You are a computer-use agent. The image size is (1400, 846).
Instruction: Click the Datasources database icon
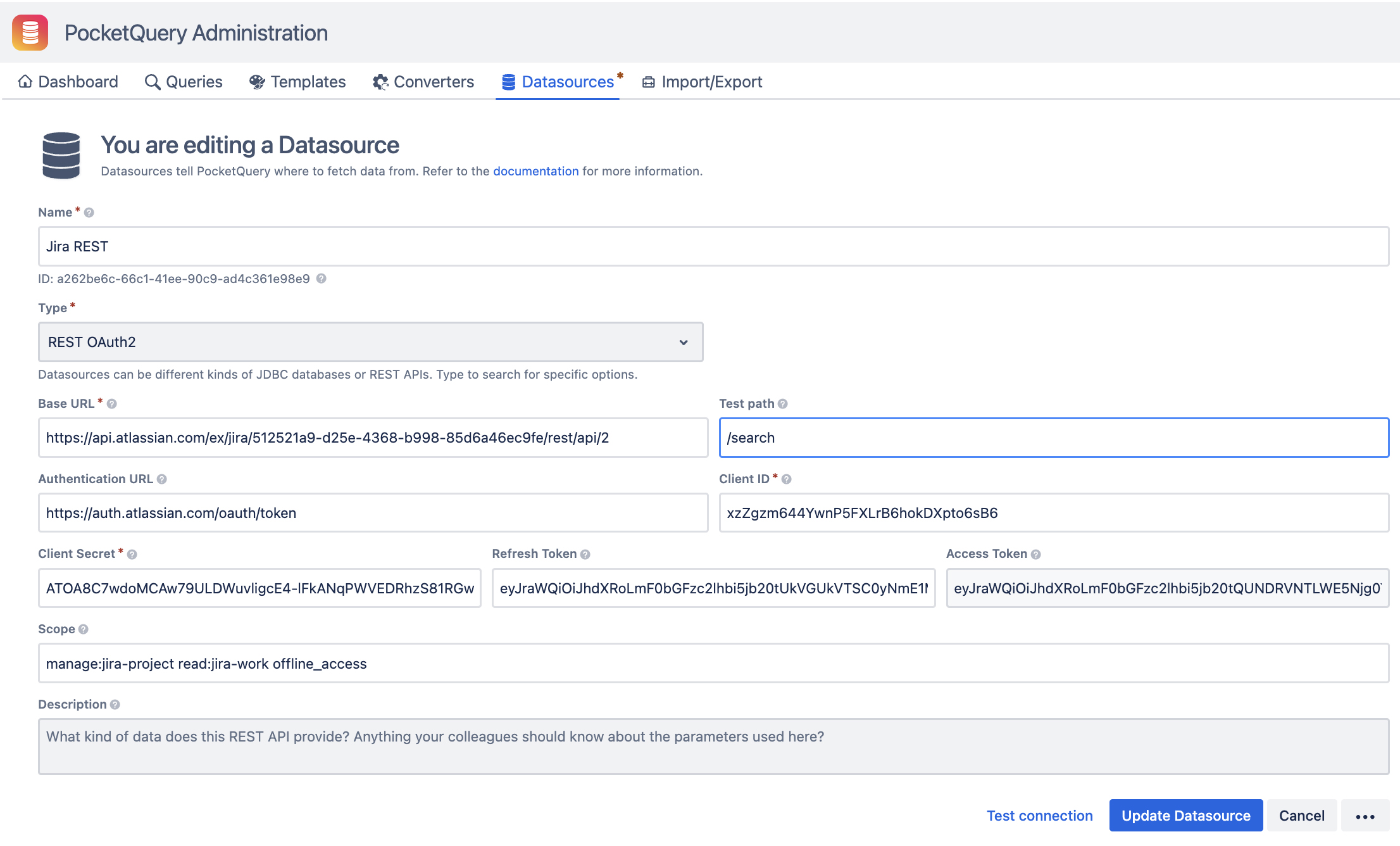508,82
